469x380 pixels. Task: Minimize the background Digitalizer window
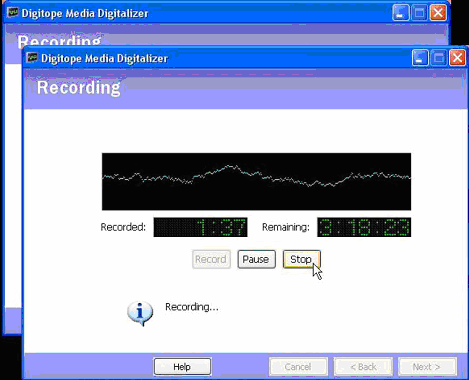pyautogui.click(x=401, y=13)
